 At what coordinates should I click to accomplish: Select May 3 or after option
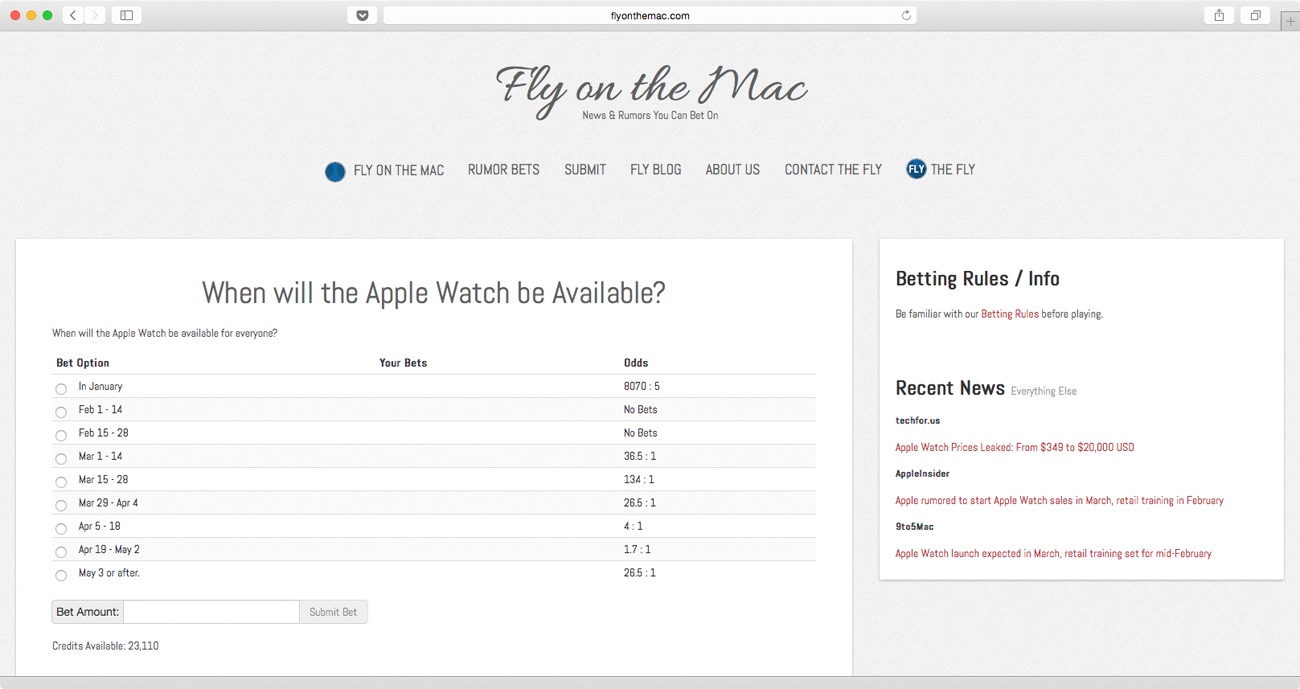(61, 575)
